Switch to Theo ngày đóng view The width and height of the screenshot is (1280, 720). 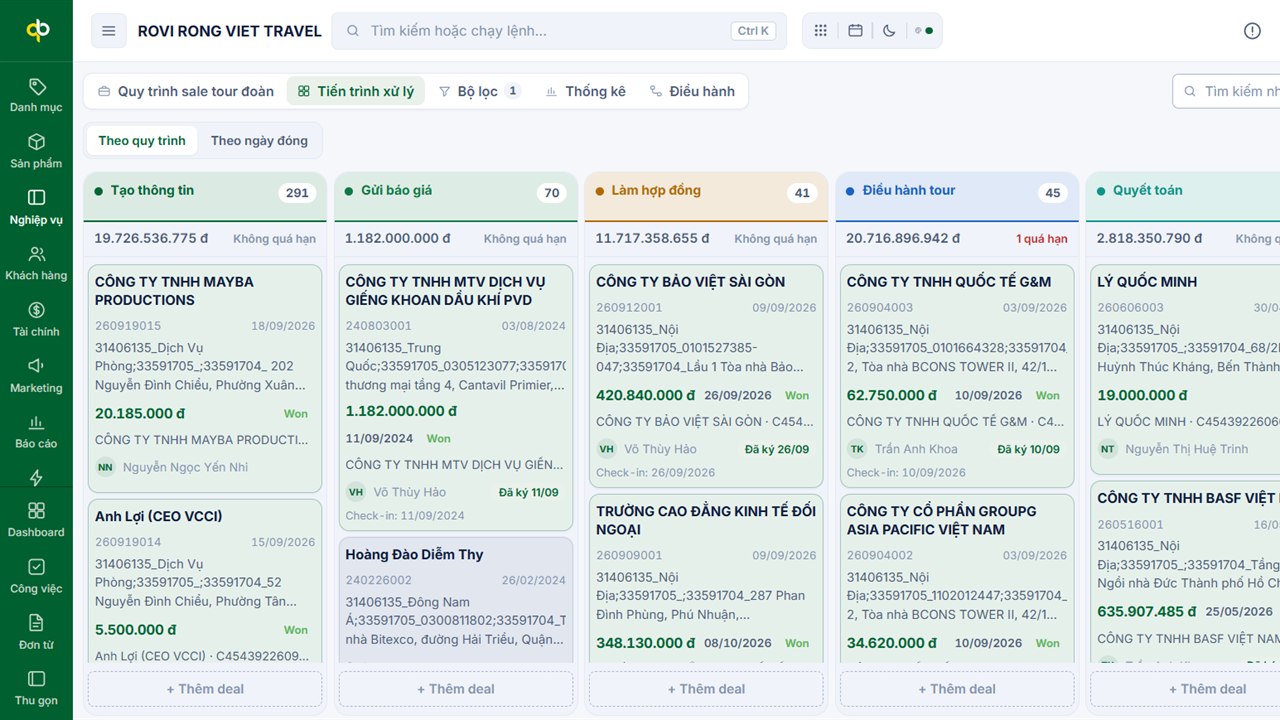[259, 141]
